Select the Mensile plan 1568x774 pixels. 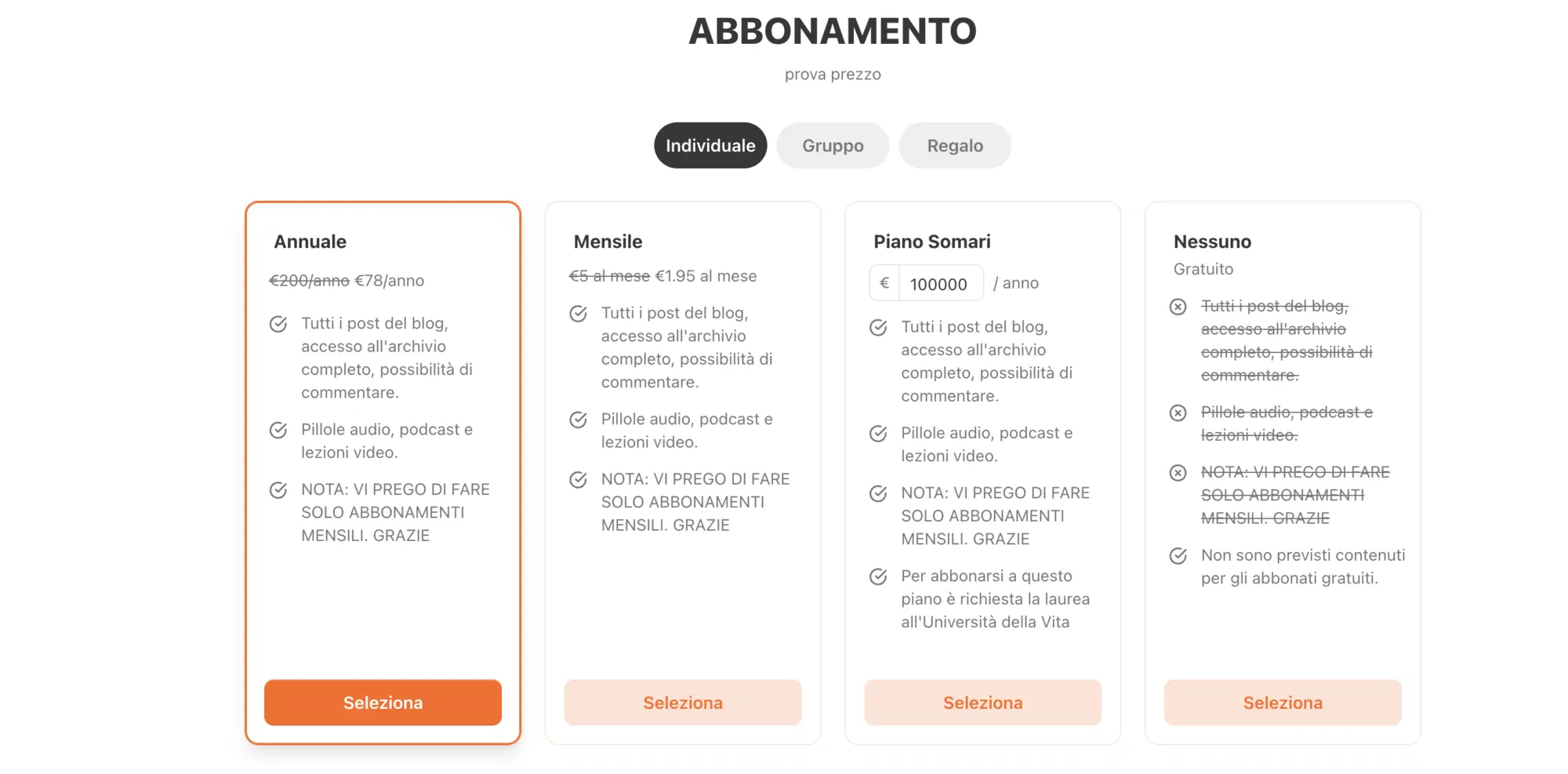[x=682, y=703]
